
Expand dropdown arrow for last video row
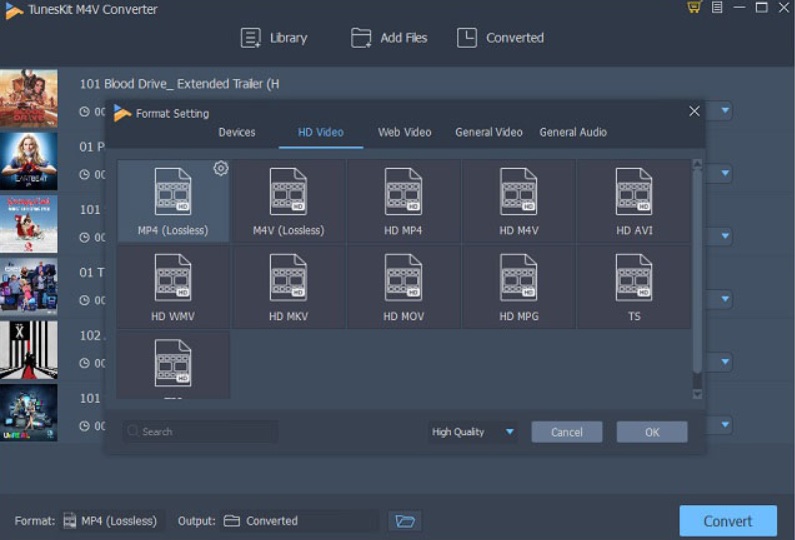(725, 425)
